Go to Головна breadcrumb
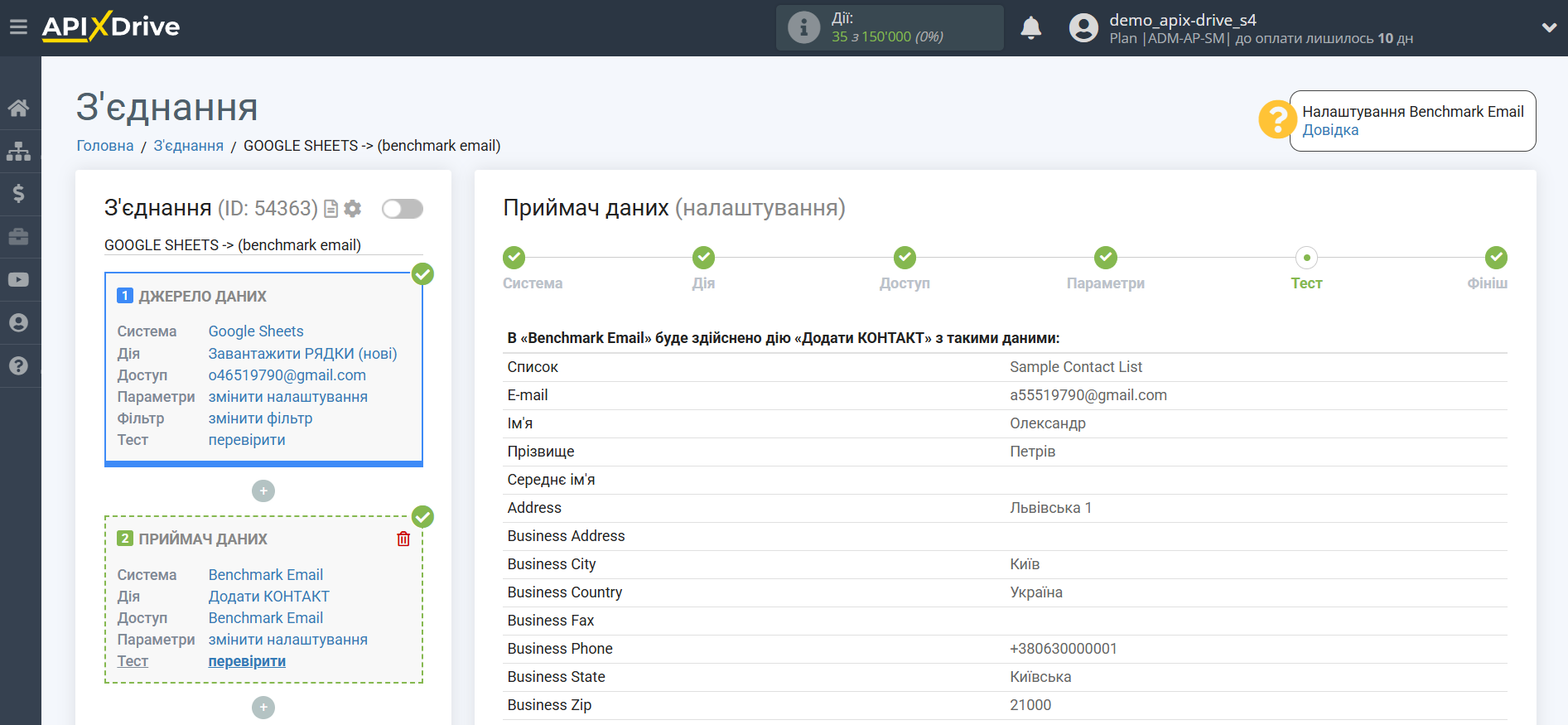 click(x=105, y=146)
